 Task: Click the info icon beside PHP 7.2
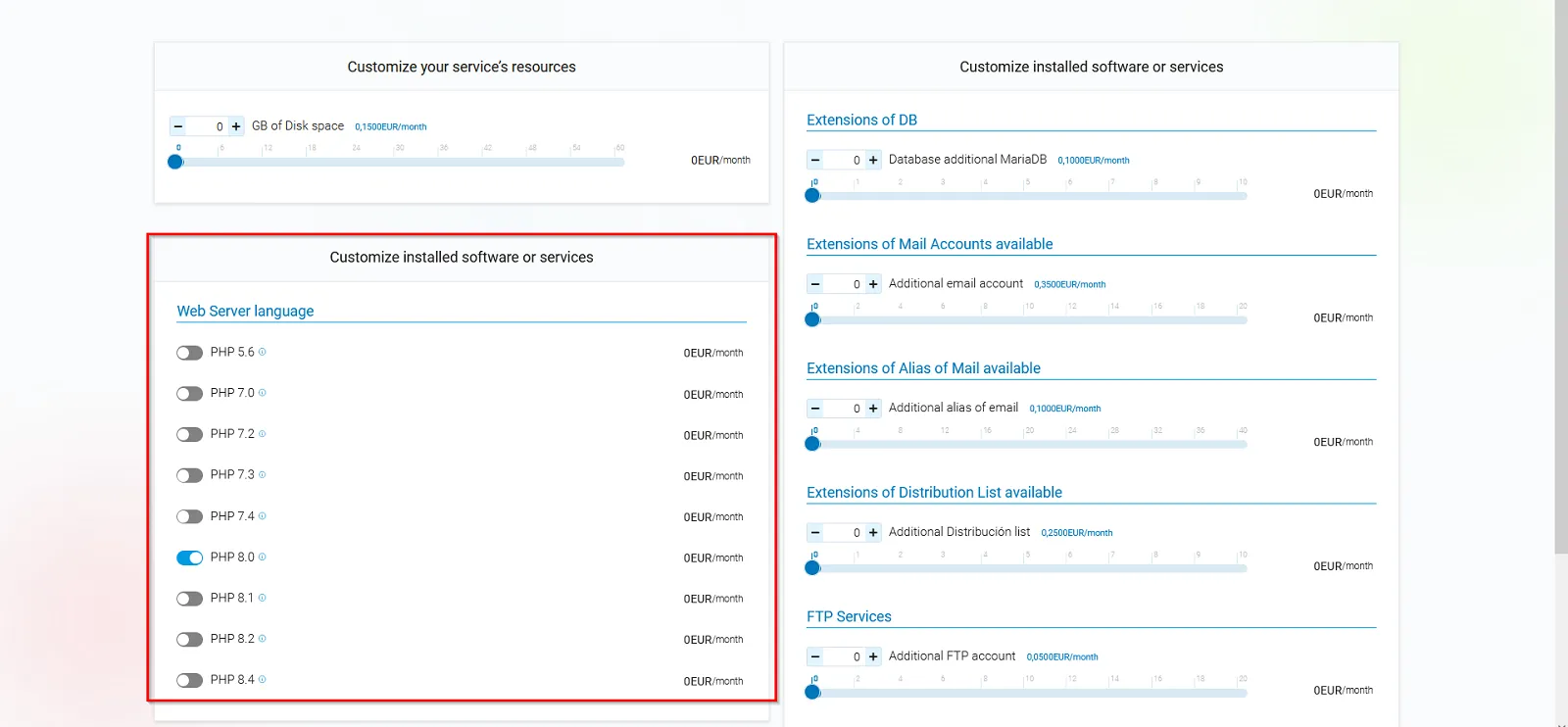pyautogui.click(x=262, y=434)
